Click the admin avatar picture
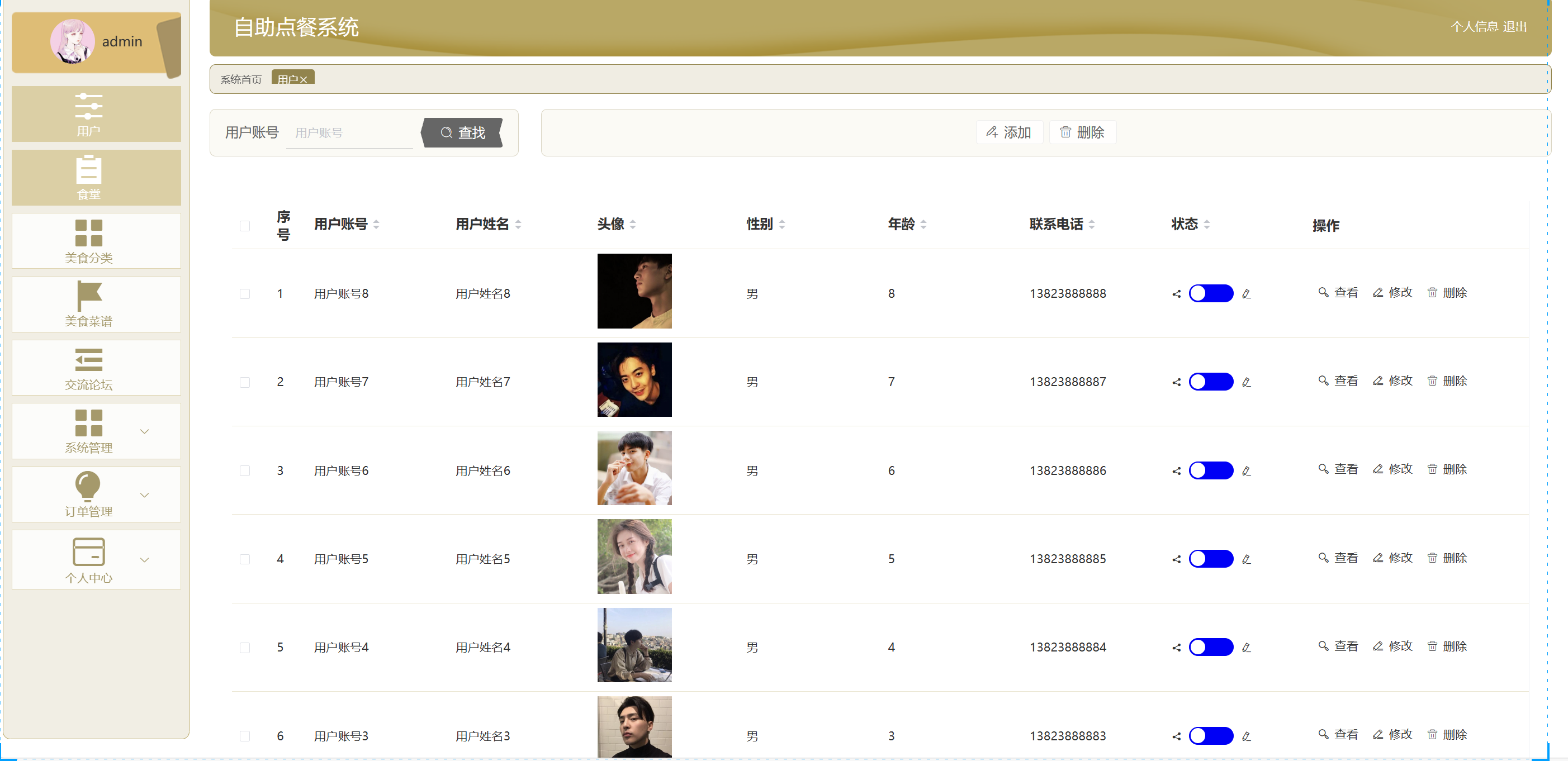This screenshot has height=761, width=1568. click(x=73, y=41)
